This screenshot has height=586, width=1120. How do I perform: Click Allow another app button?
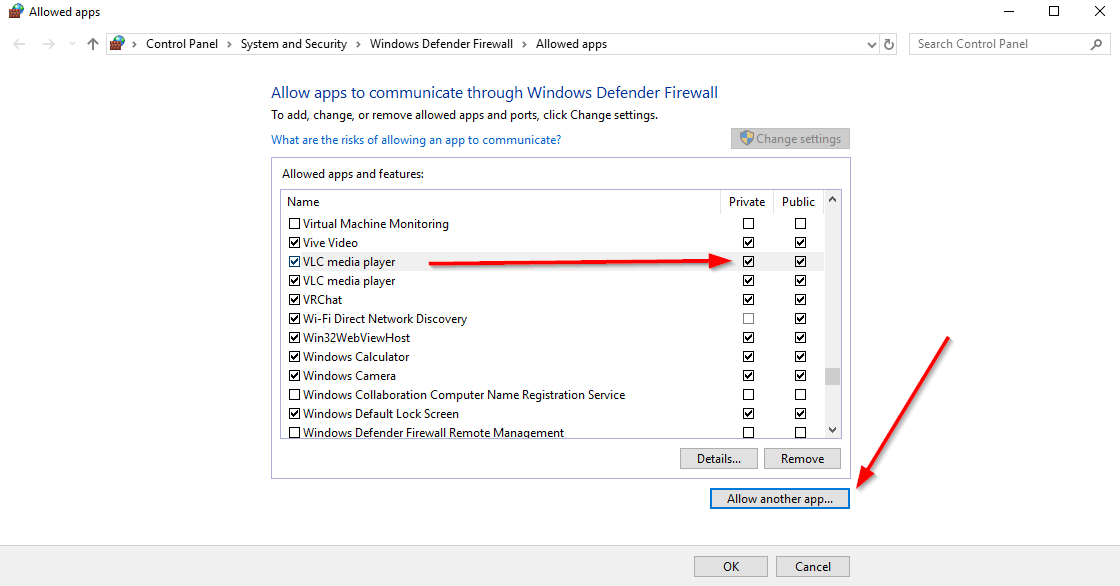pos(780,499)
